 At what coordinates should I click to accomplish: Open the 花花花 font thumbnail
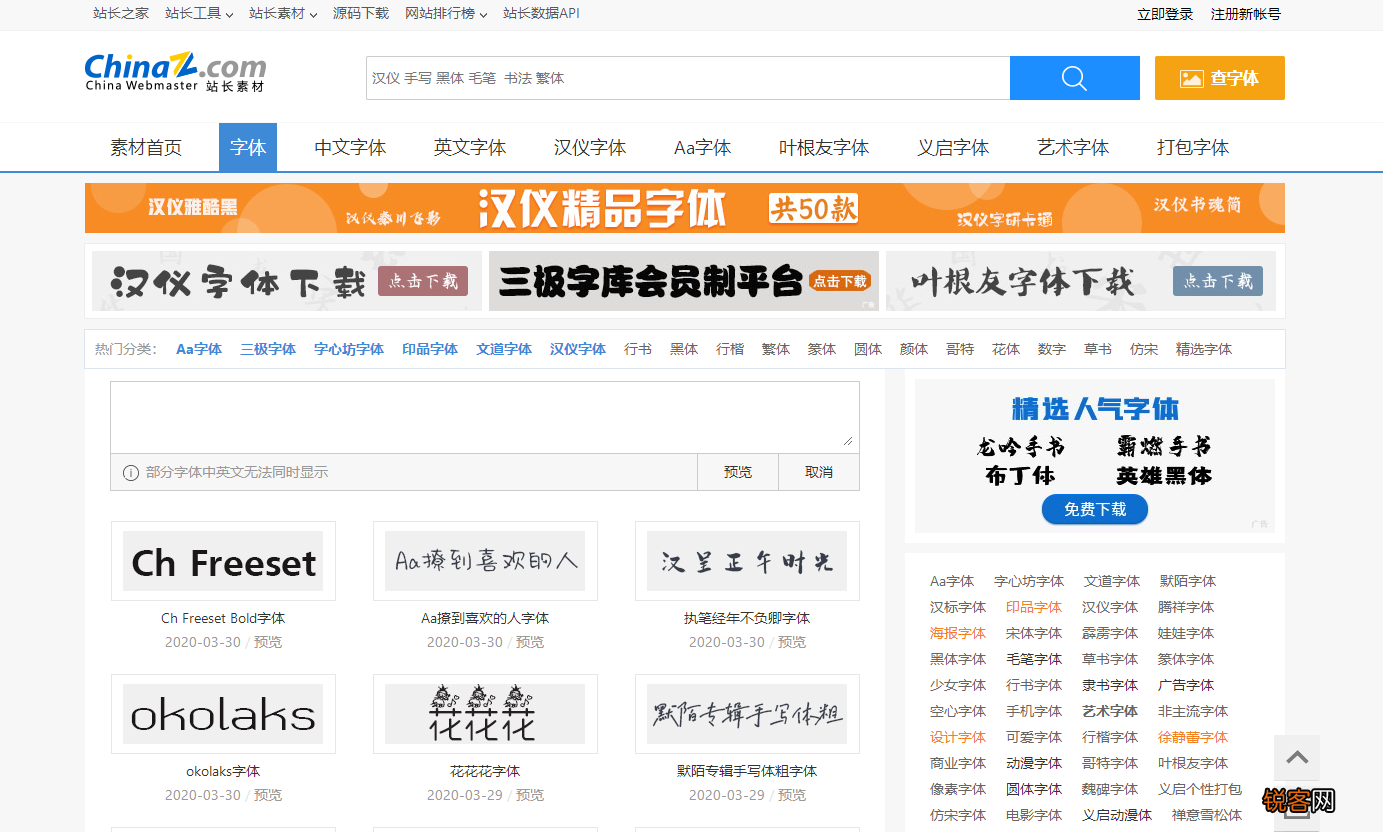point(485,714)
